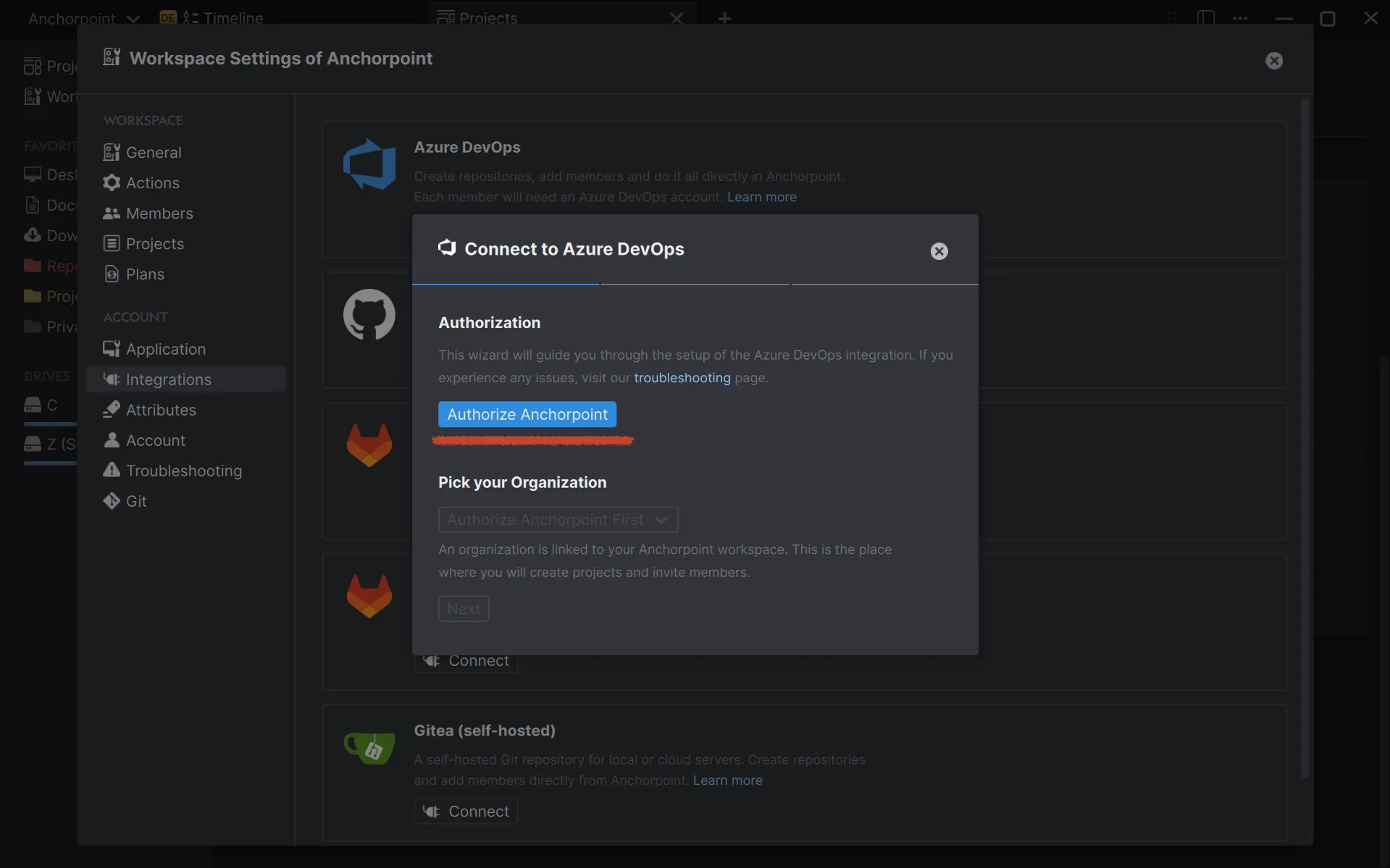Click the Actions gear icon
The height and width of the screenshot is (868, 1390).
pos(112,182)
